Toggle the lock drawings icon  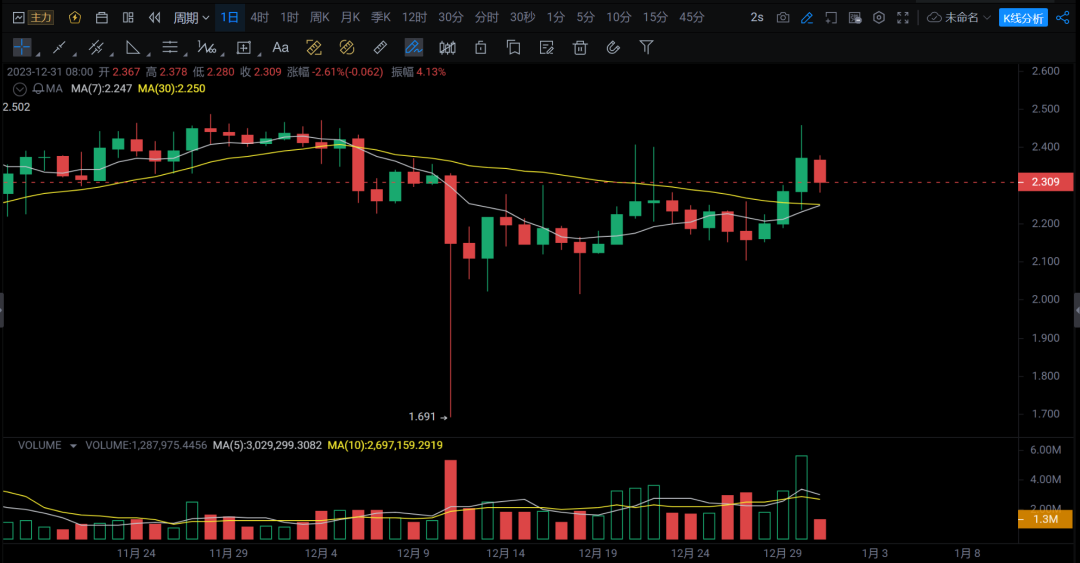pyautogui.click(x=481, y=47)
